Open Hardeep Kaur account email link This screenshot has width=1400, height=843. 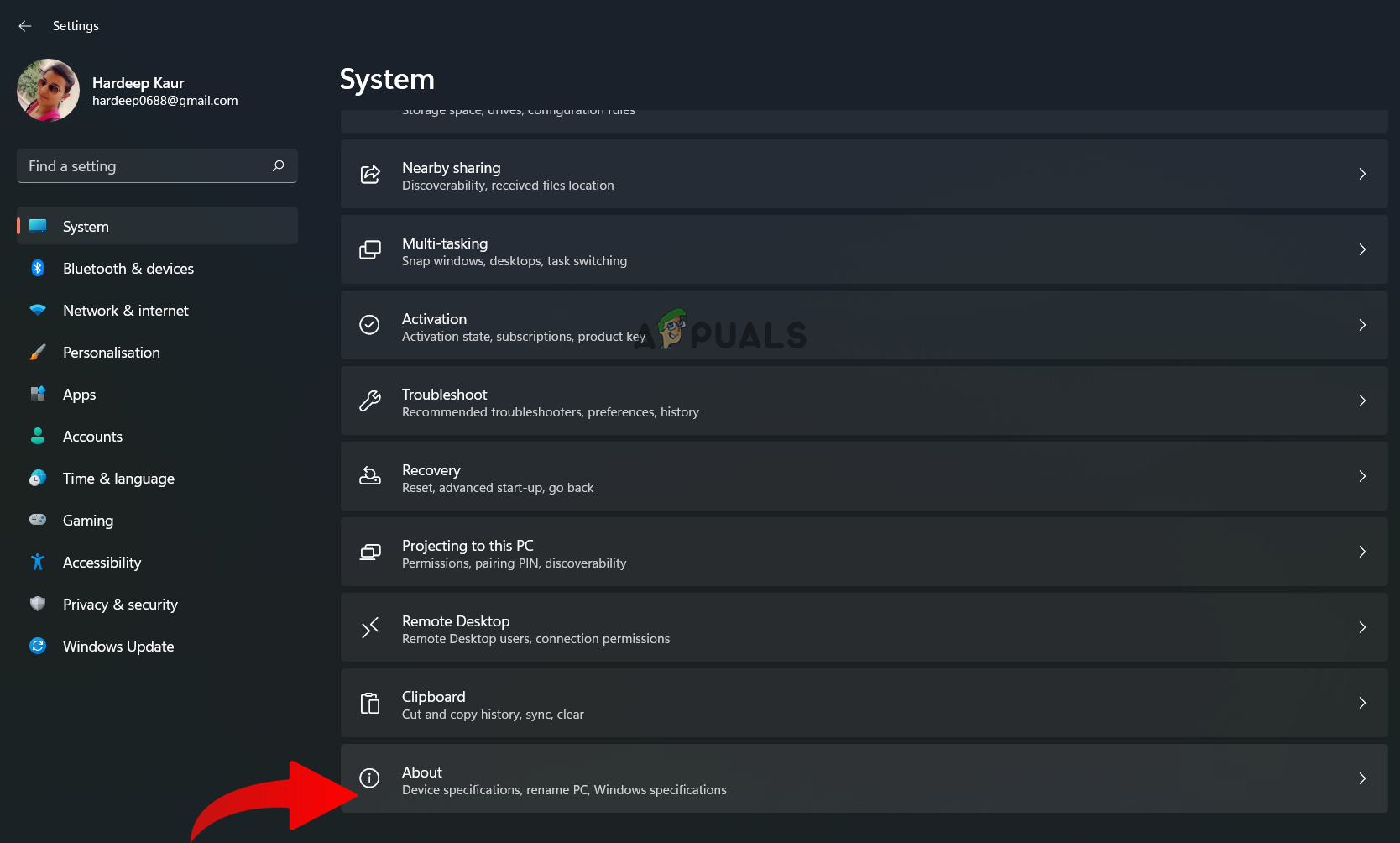point(165,101)
